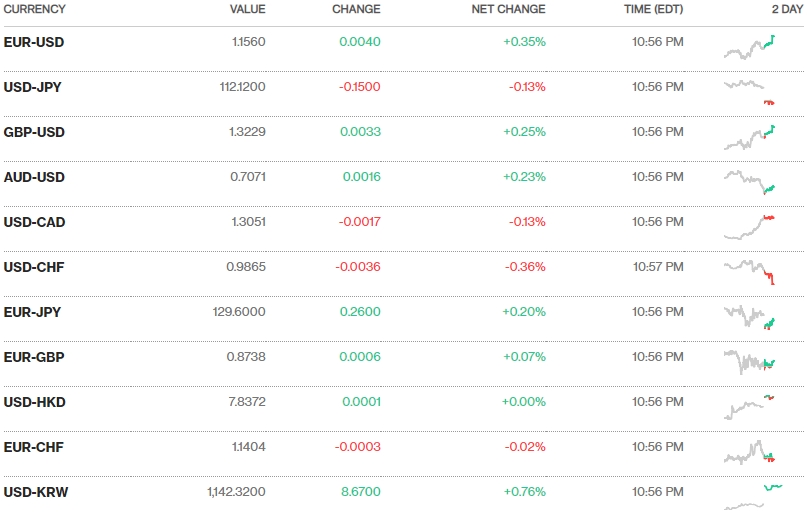
Task: Select the USD-KRW currency pair
Action: tap(36, 492)
